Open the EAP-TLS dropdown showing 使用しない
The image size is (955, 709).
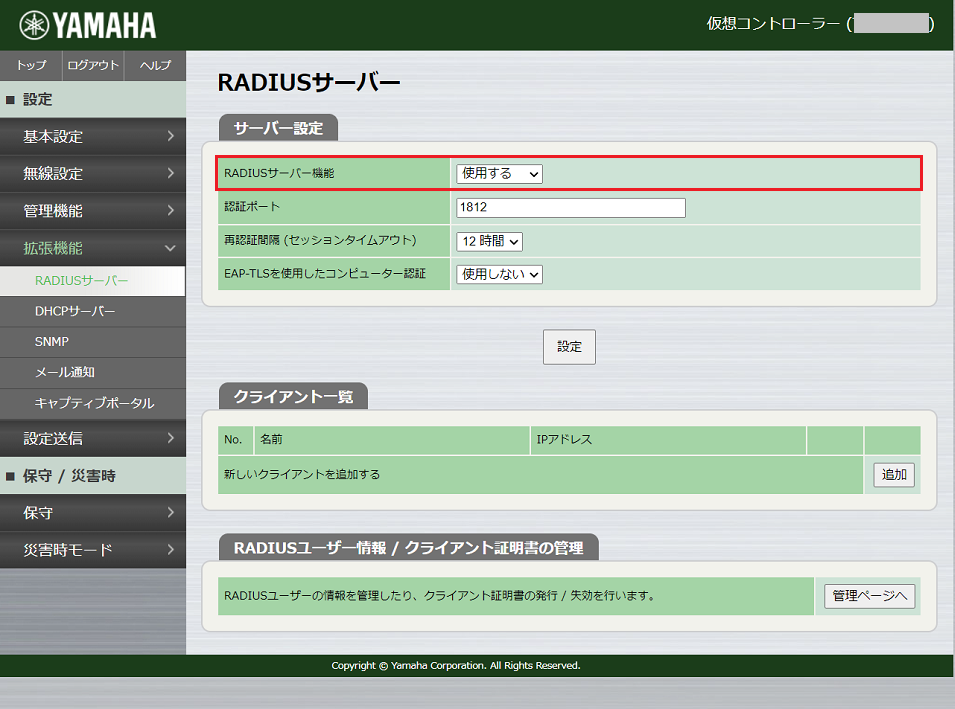click(x=497, y=273)
